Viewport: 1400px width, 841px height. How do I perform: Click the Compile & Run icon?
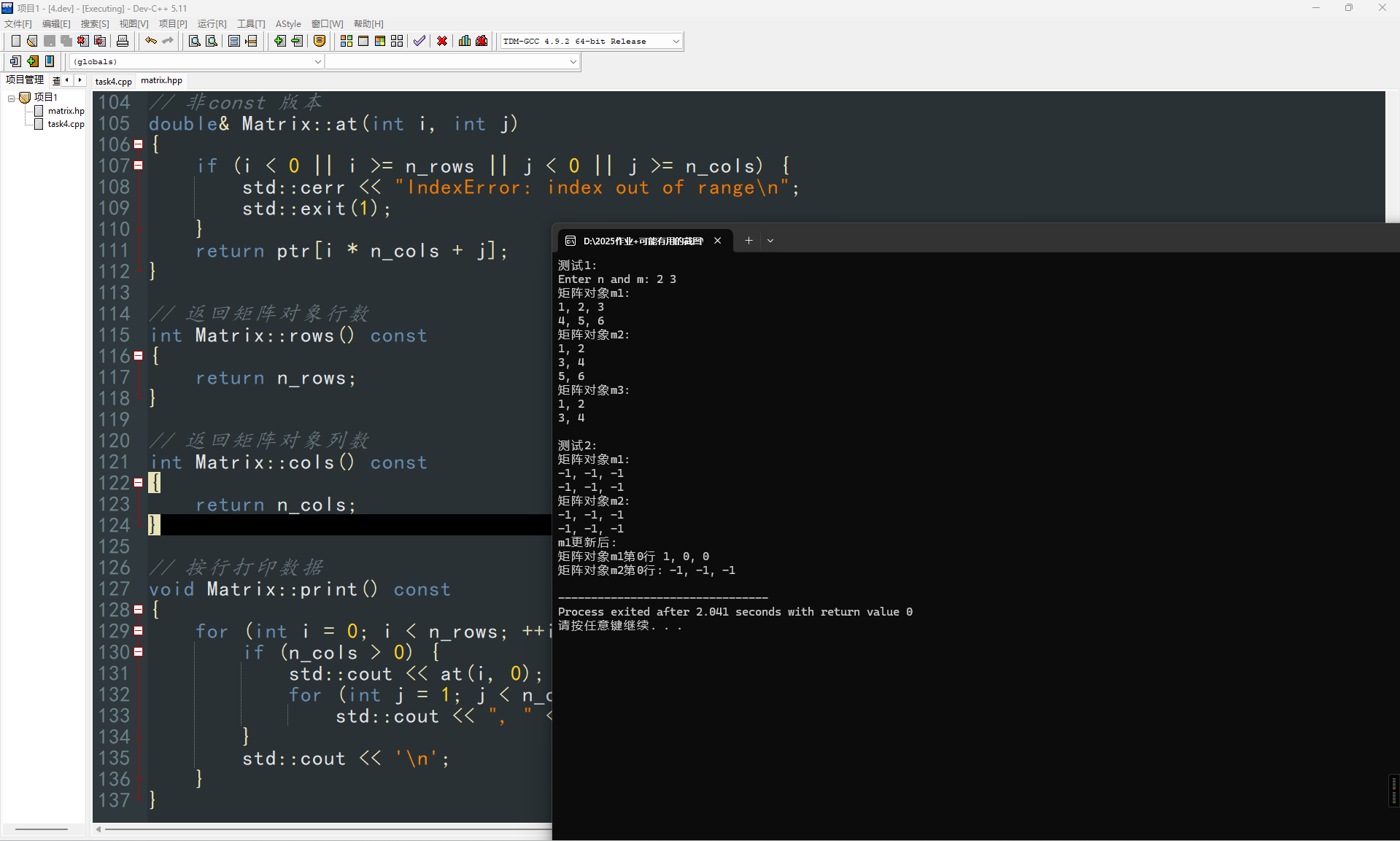click(x=380, y=41)
